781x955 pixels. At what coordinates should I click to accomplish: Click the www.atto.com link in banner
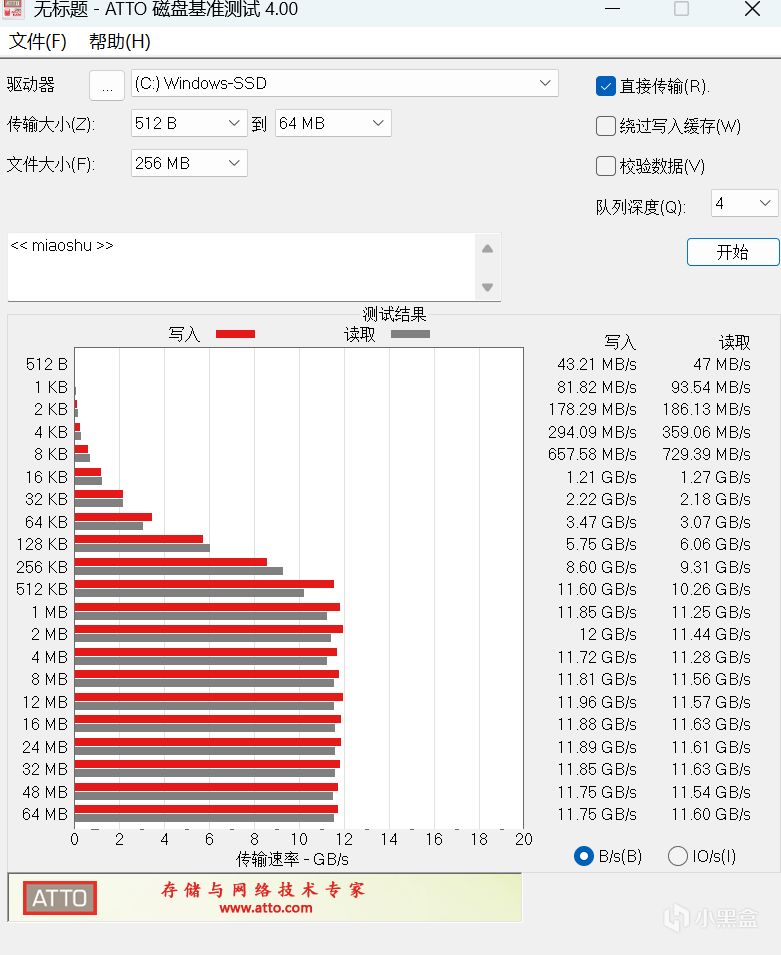[266, 908]
